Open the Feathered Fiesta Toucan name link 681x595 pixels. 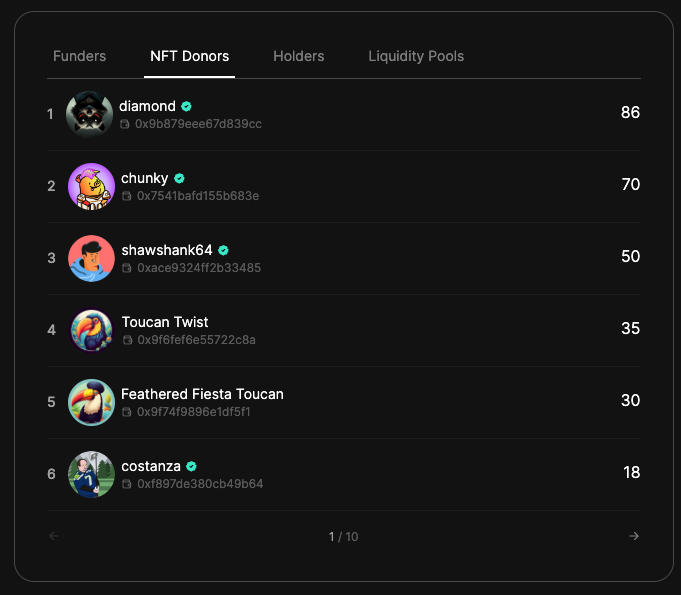pyautogui.click(x=202, y=394)
